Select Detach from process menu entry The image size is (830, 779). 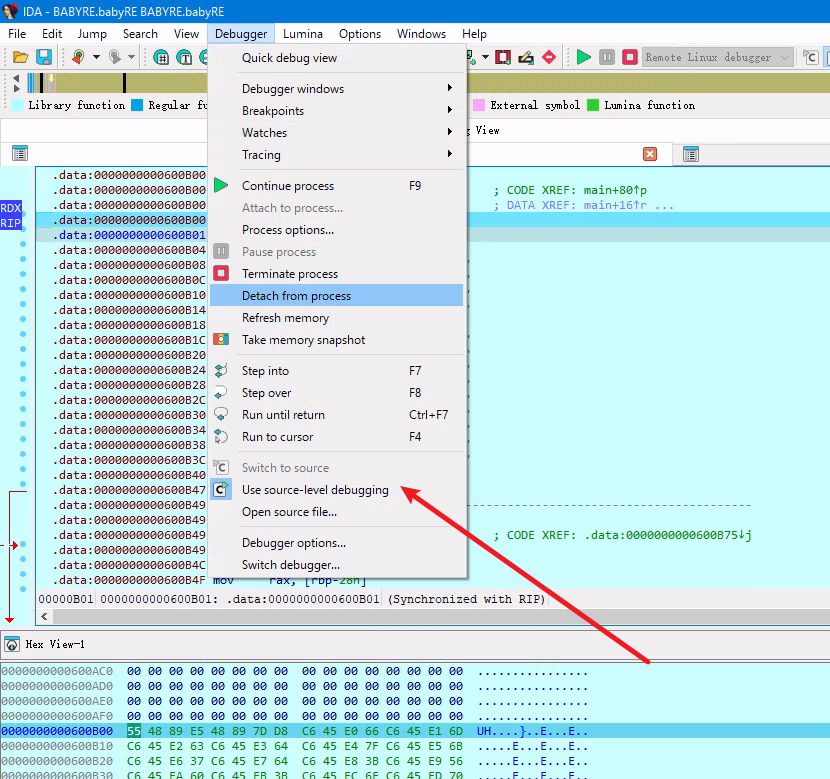(x=296, y=296)
